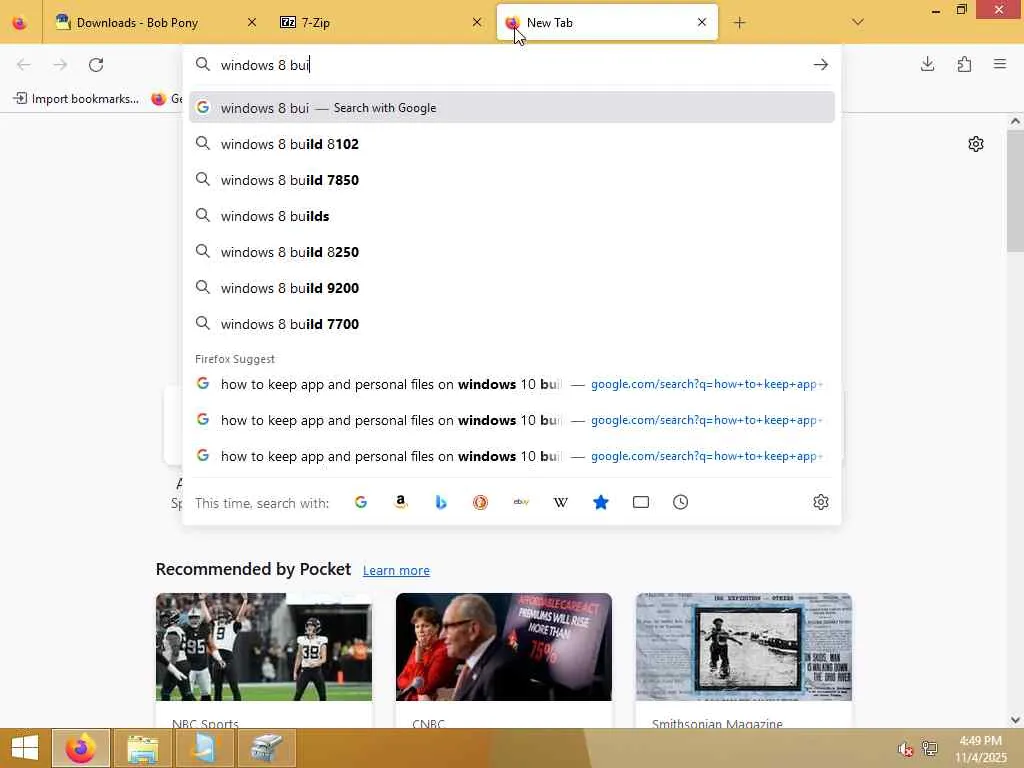Click scrollbar up arrow
1024x768 pixels.
(1015, 121)
